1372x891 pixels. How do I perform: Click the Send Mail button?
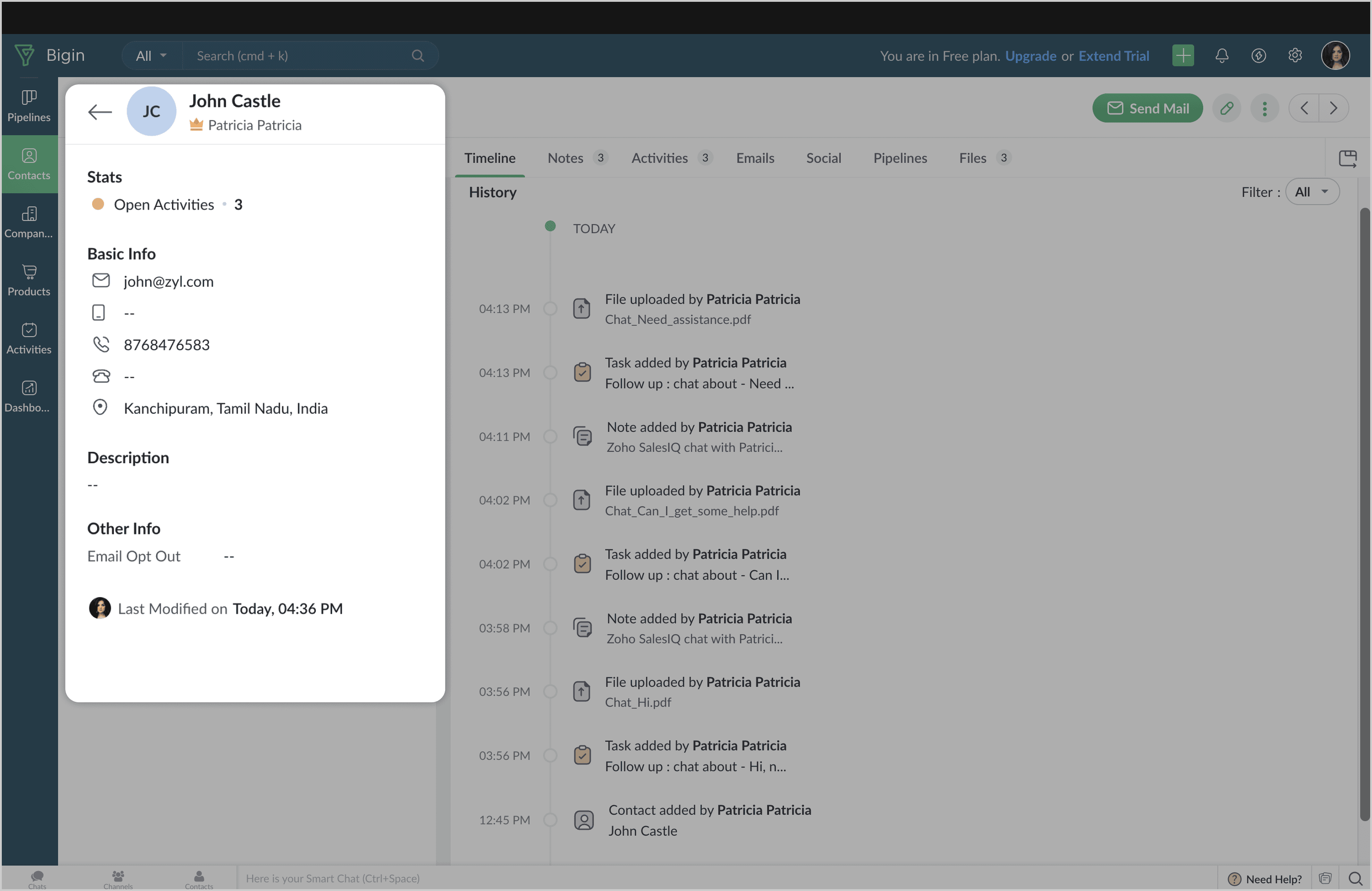click(x=1147, y=108)
